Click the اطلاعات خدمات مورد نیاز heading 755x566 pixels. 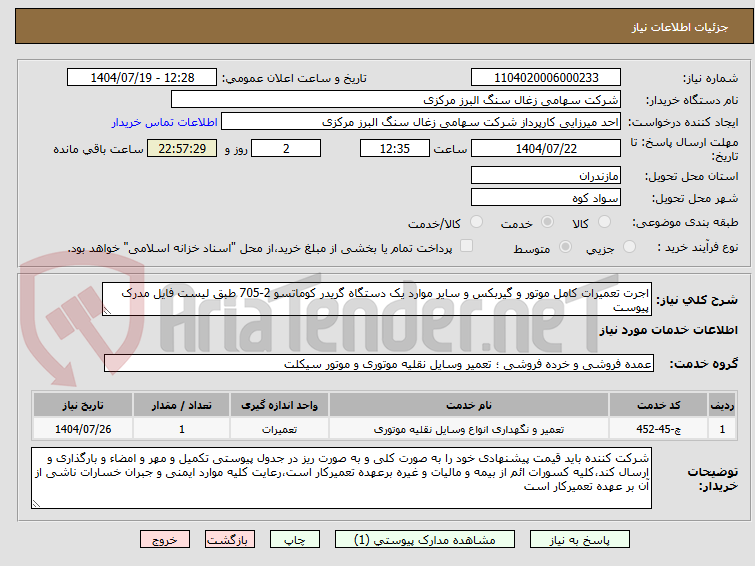tap(668, 330)
